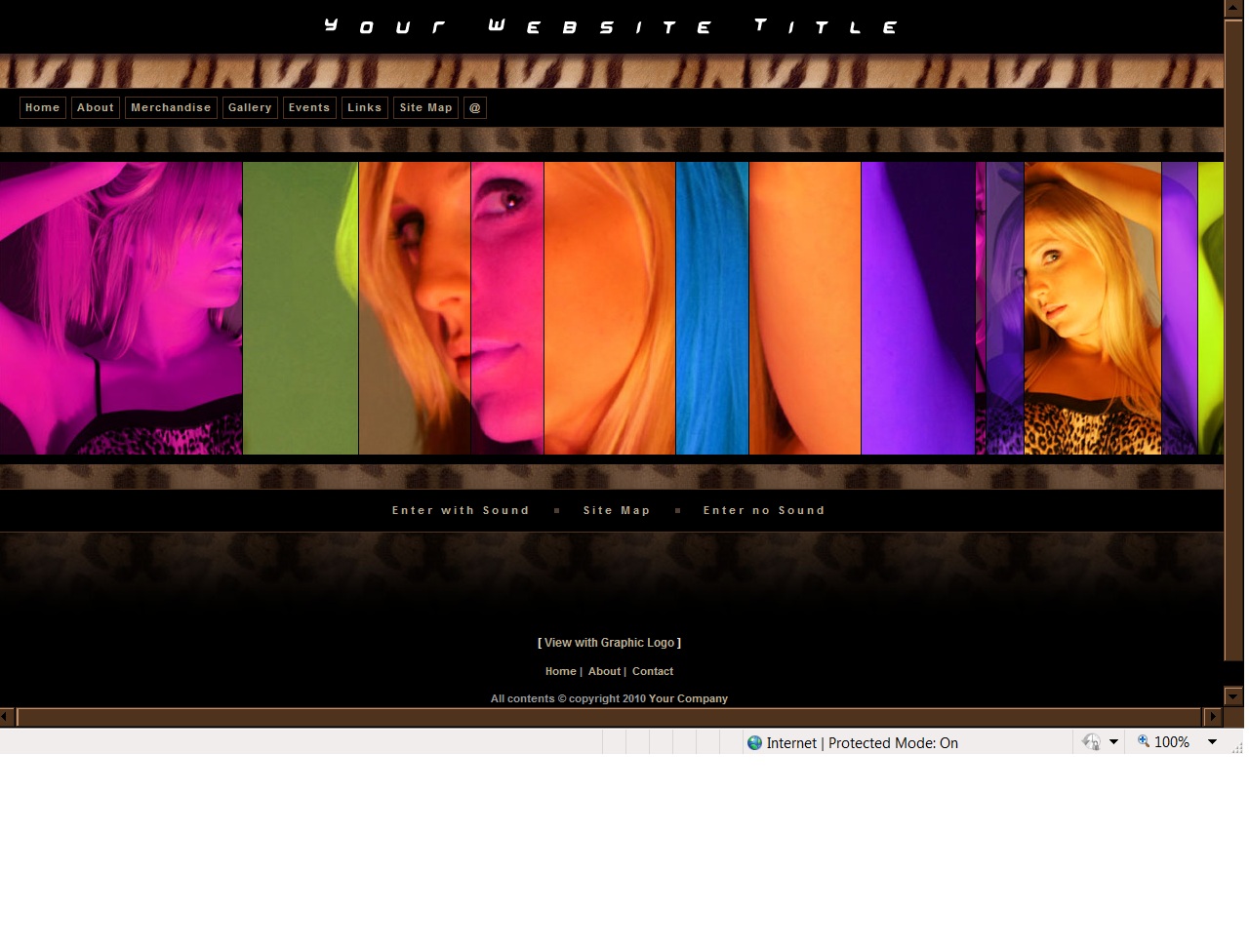Click the leopard-top blonde woman photo
1249x952 pixels.
(1093, 308)
